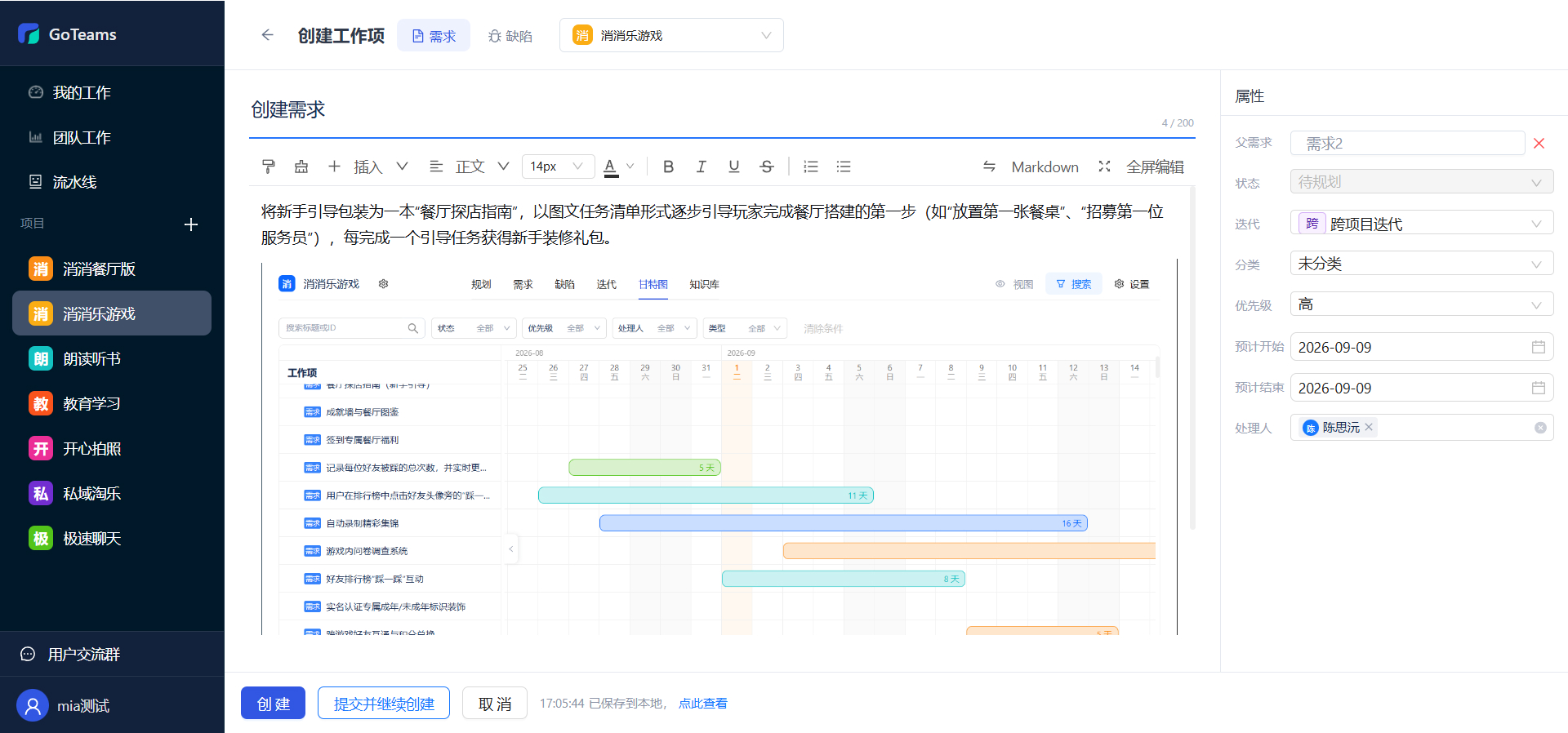Viewport: 1568px width, 733px height.
Task: Go back using the arrow beside 创建工作项
Action: (x=267, y=35)
